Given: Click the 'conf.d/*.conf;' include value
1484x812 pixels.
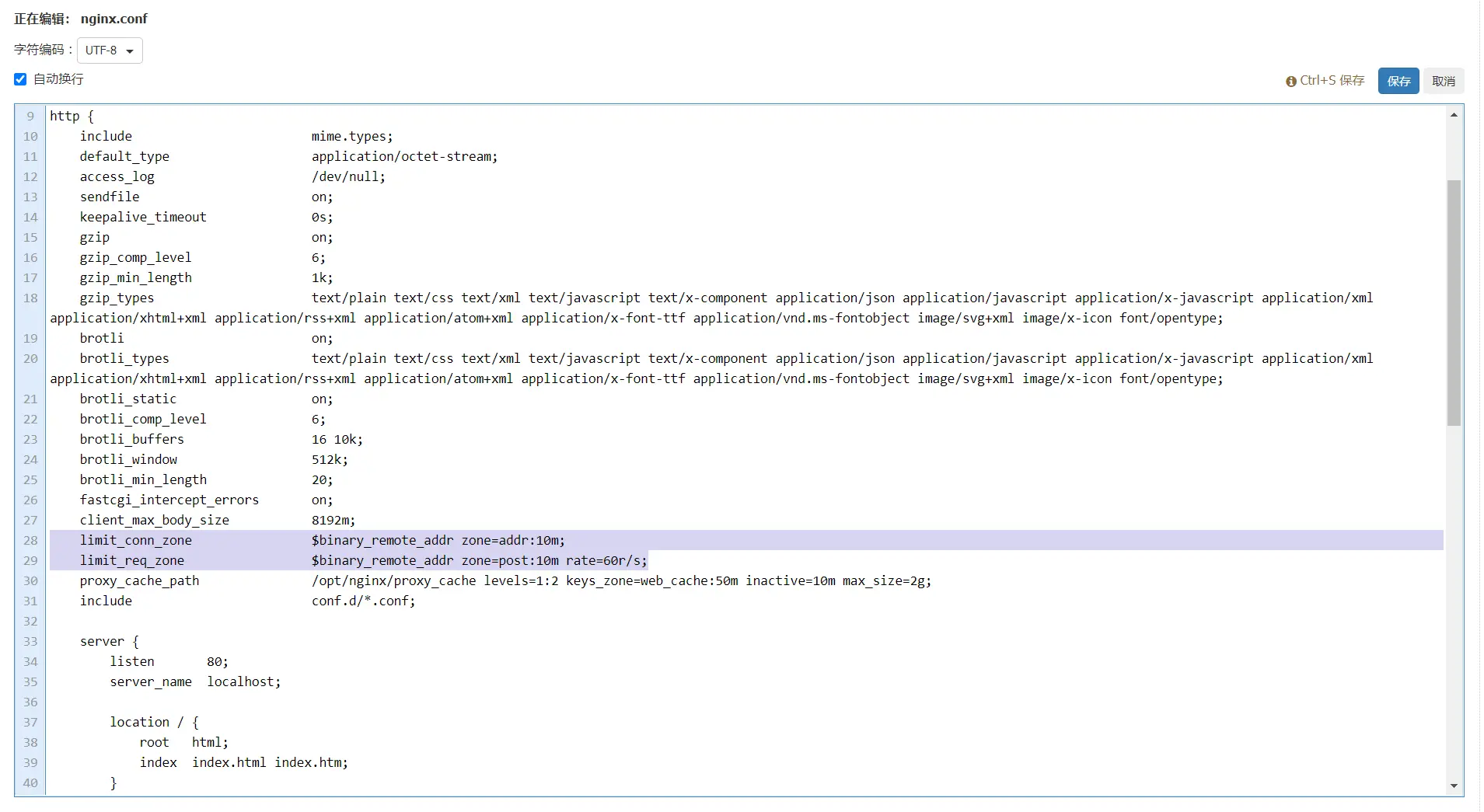Looking at the screenshot, I should [364, 601].
